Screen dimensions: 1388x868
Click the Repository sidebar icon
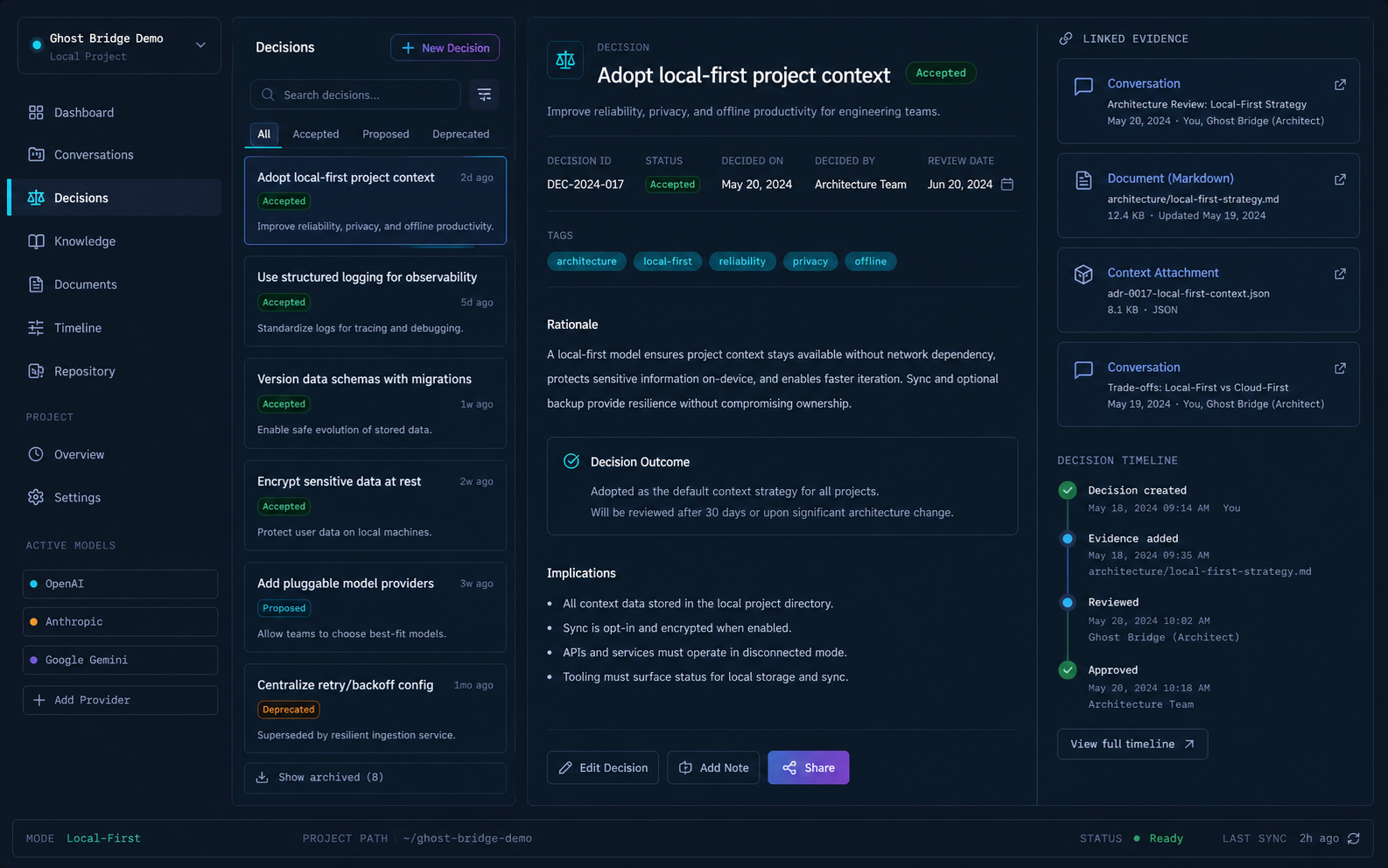36,371
